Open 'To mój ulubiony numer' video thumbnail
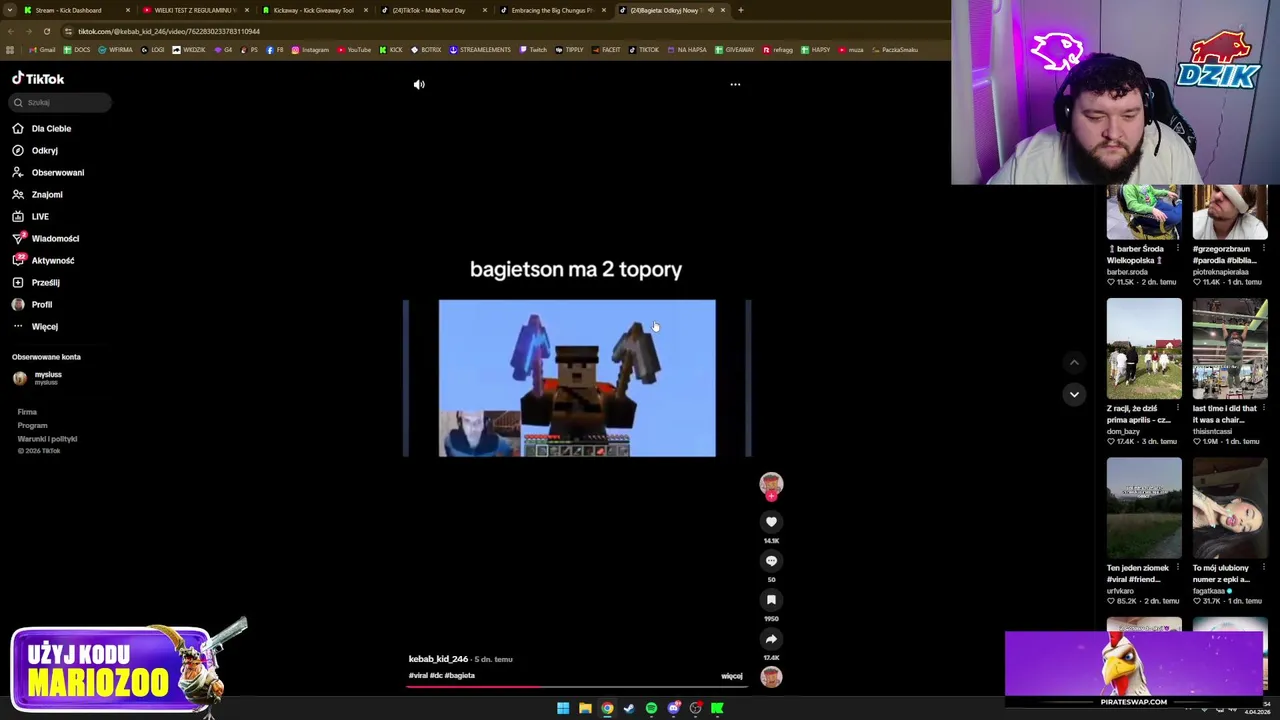Viewport: 1280px width, 720px height. coord(1230,508)
